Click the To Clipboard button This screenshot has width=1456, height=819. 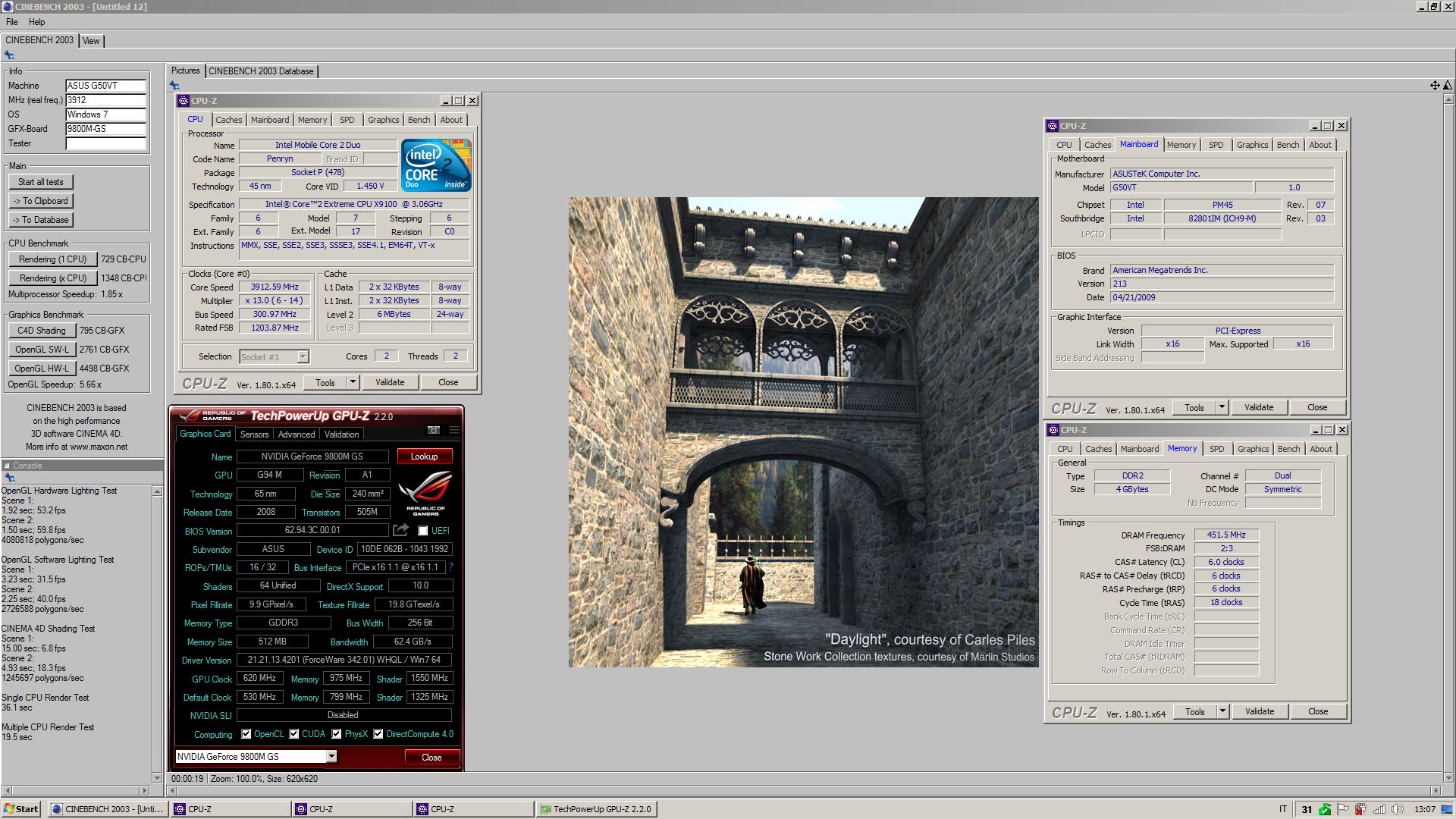(x=41, y=201)
